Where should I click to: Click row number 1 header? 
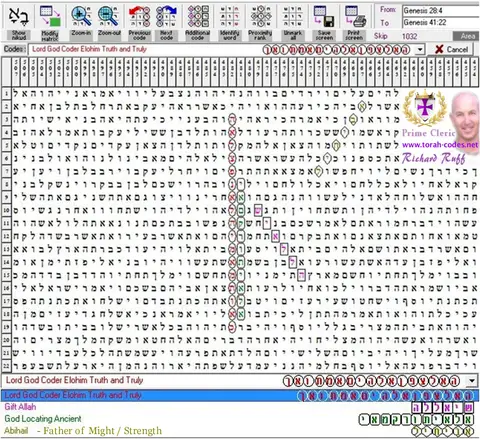pos(6,94)
